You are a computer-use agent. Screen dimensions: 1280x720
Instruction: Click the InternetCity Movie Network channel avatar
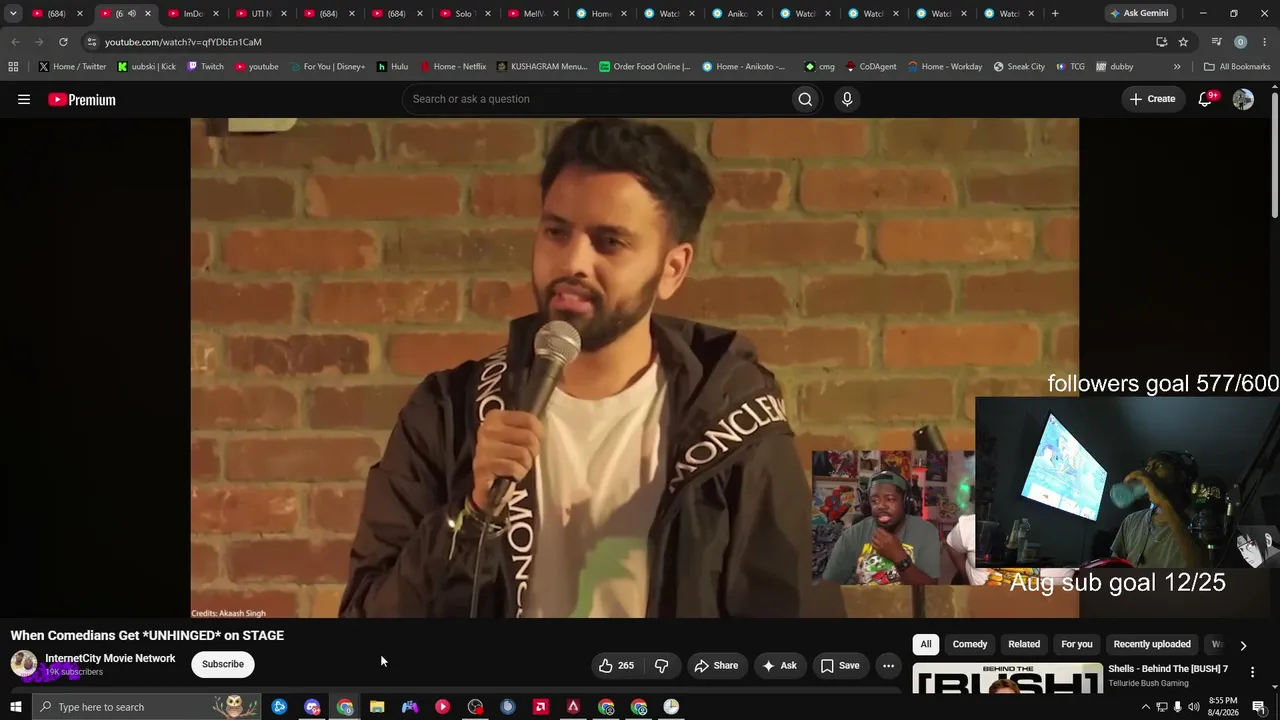[24, 664]
